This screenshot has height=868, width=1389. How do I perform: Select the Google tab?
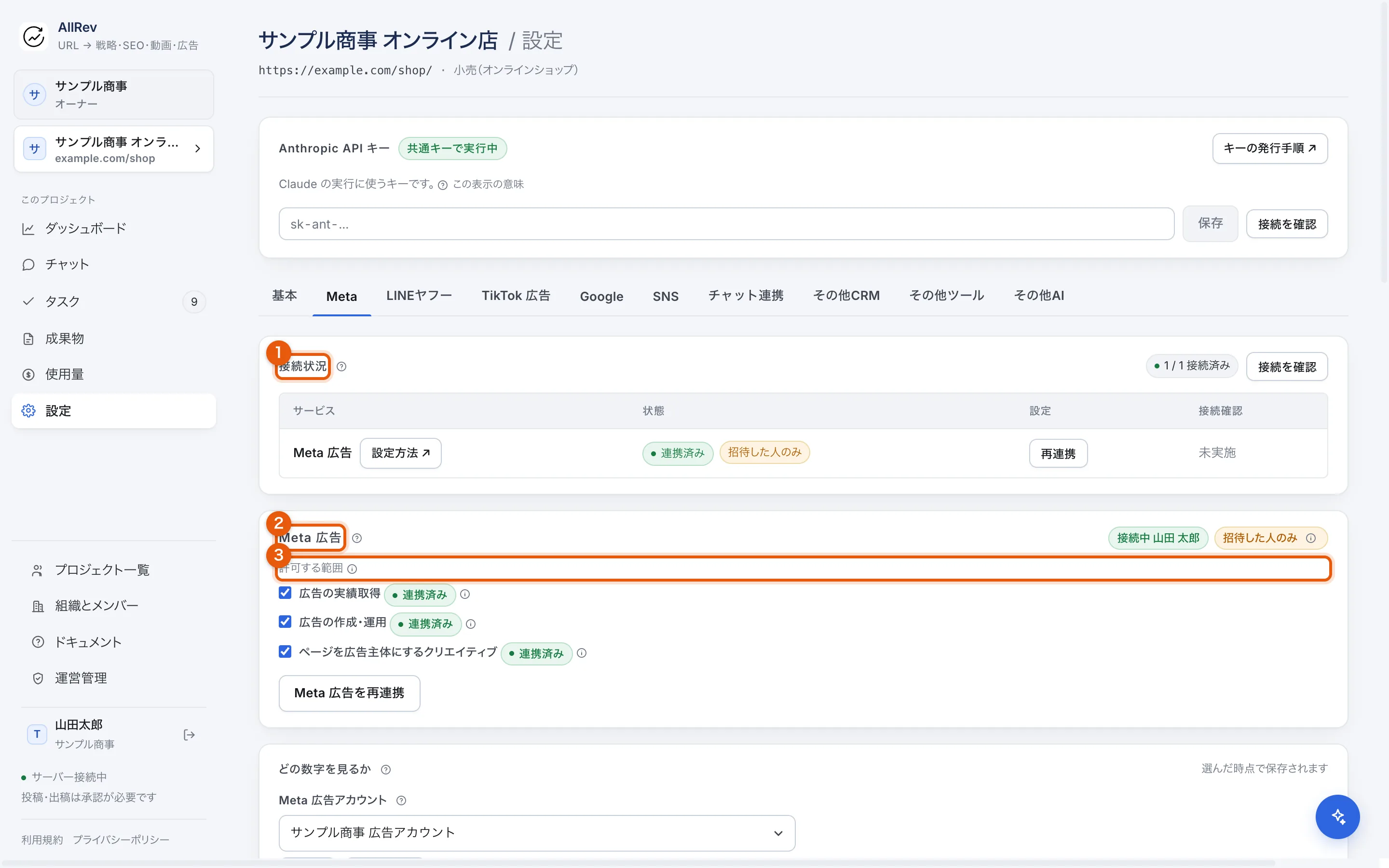click(601, 296)
